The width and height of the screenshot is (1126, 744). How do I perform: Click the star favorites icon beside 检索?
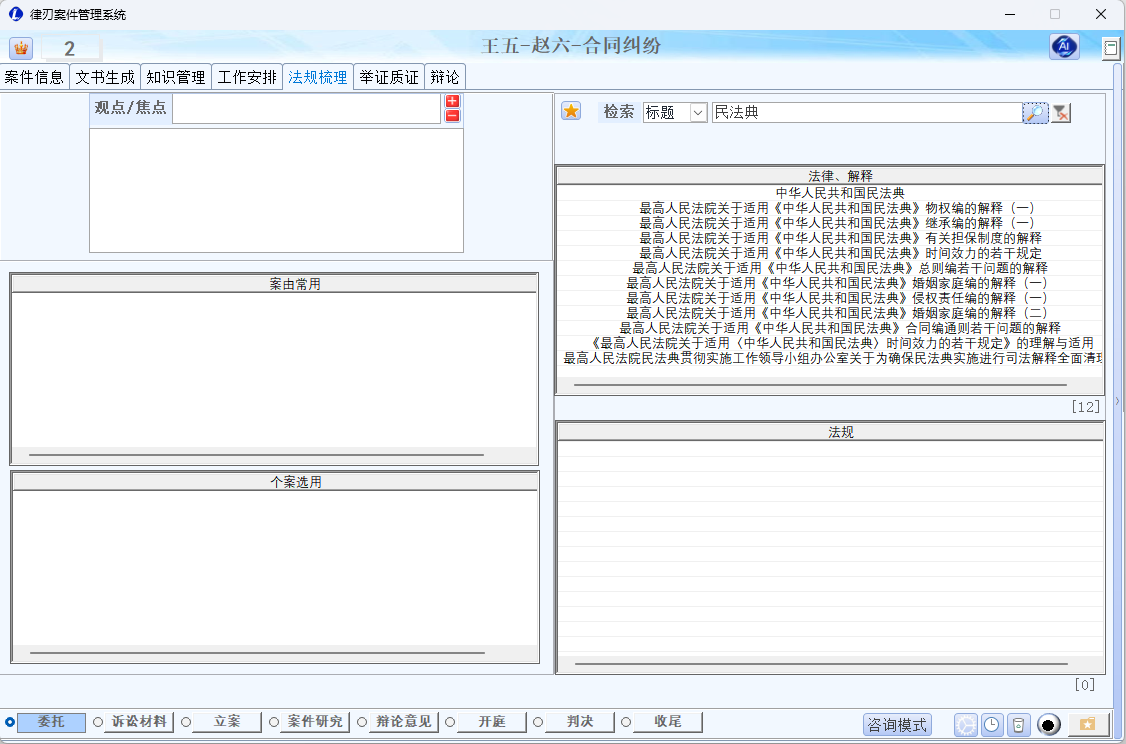571,111
